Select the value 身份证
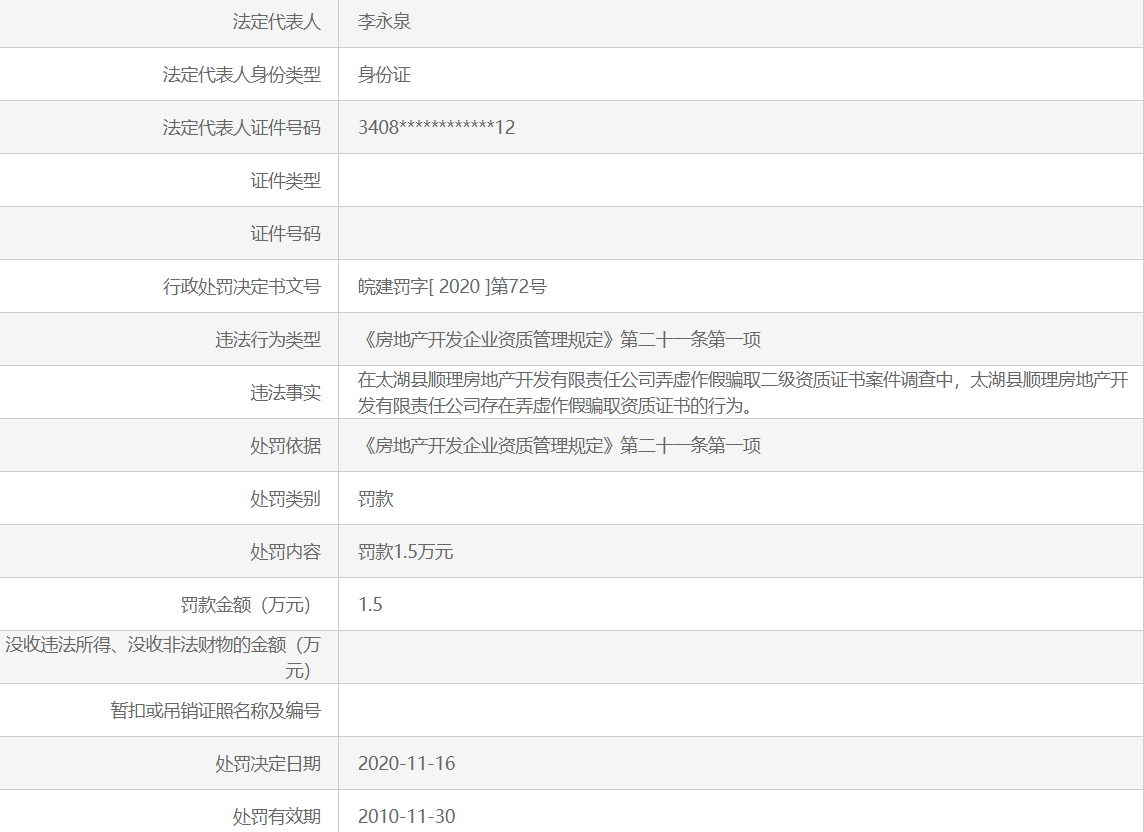 click(384, 74)
